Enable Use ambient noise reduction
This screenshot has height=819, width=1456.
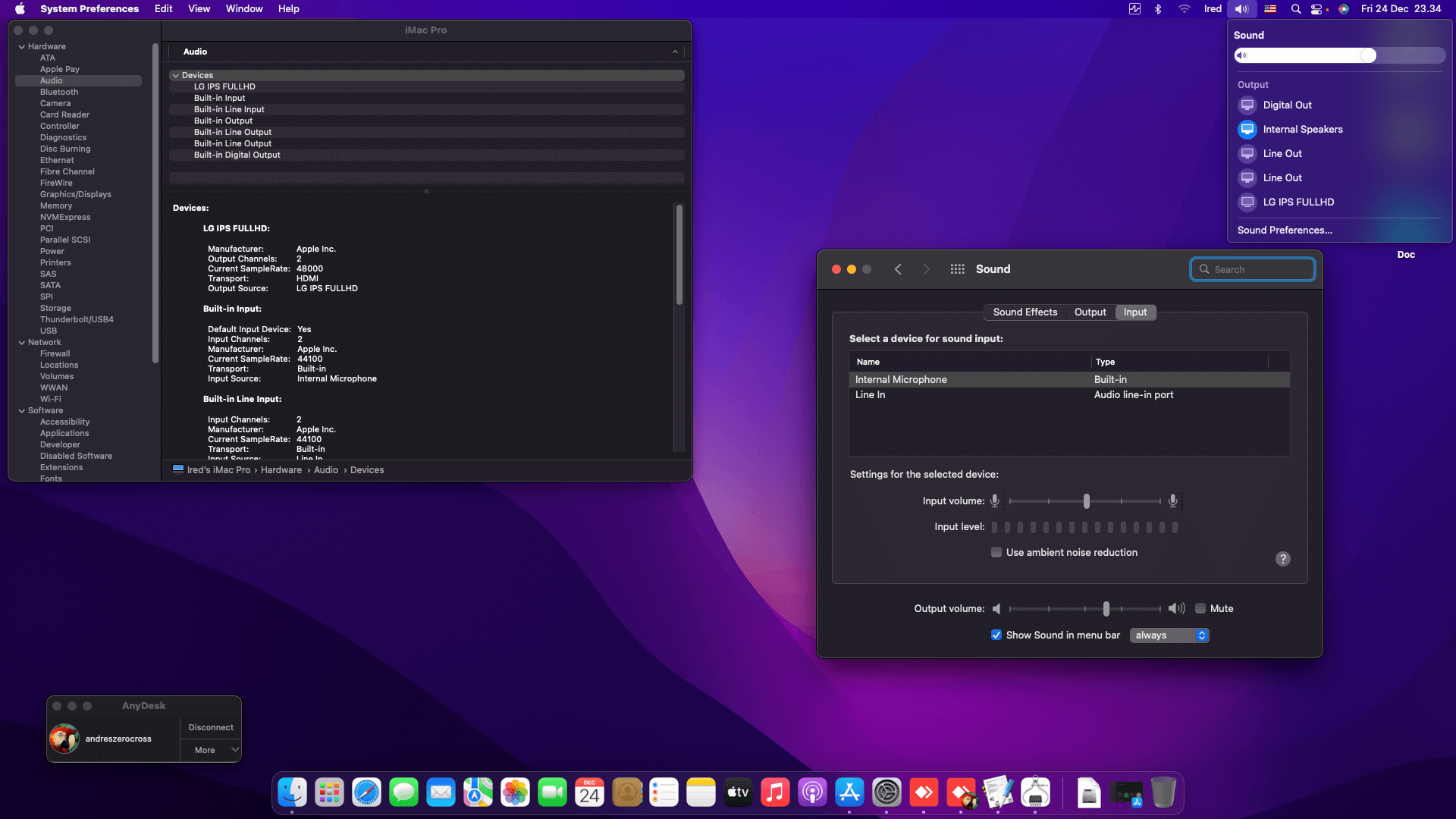tap(996, 553)
